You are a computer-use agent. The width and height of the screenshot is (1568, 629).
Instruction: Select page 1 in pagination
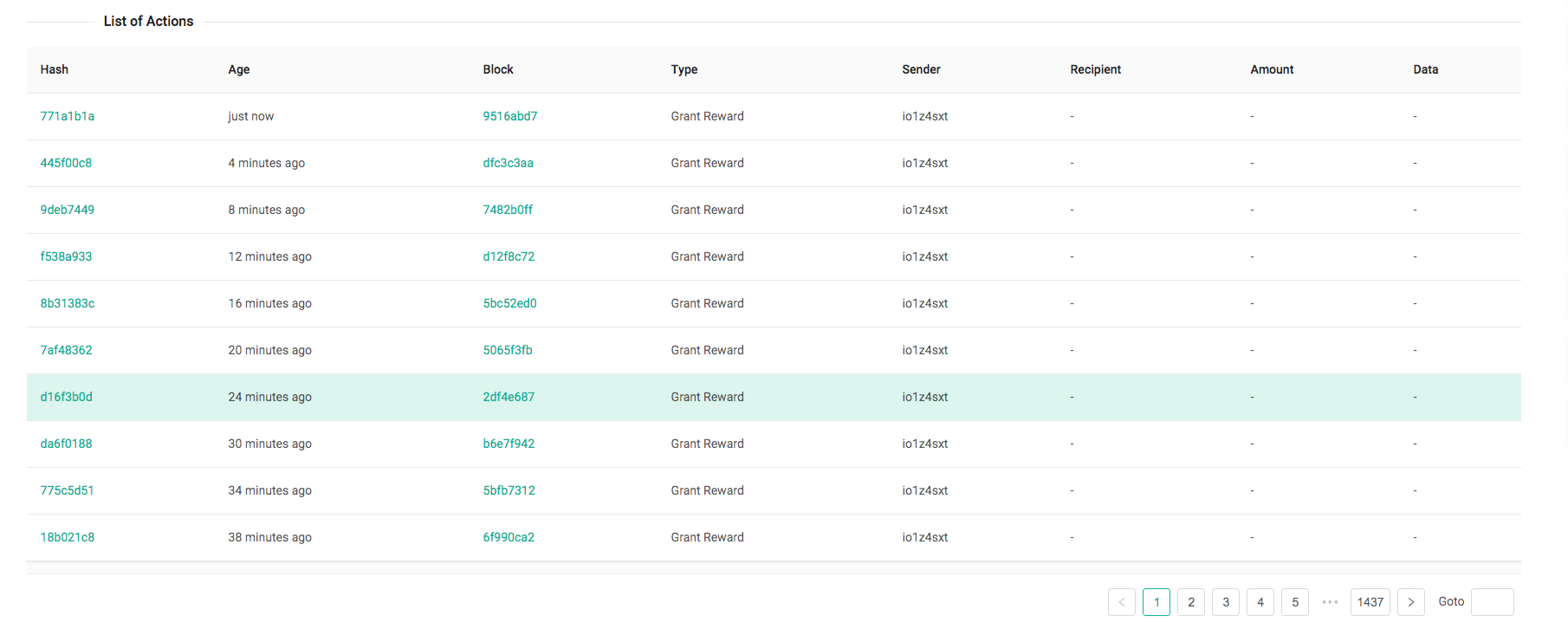tap(1157, 602)
